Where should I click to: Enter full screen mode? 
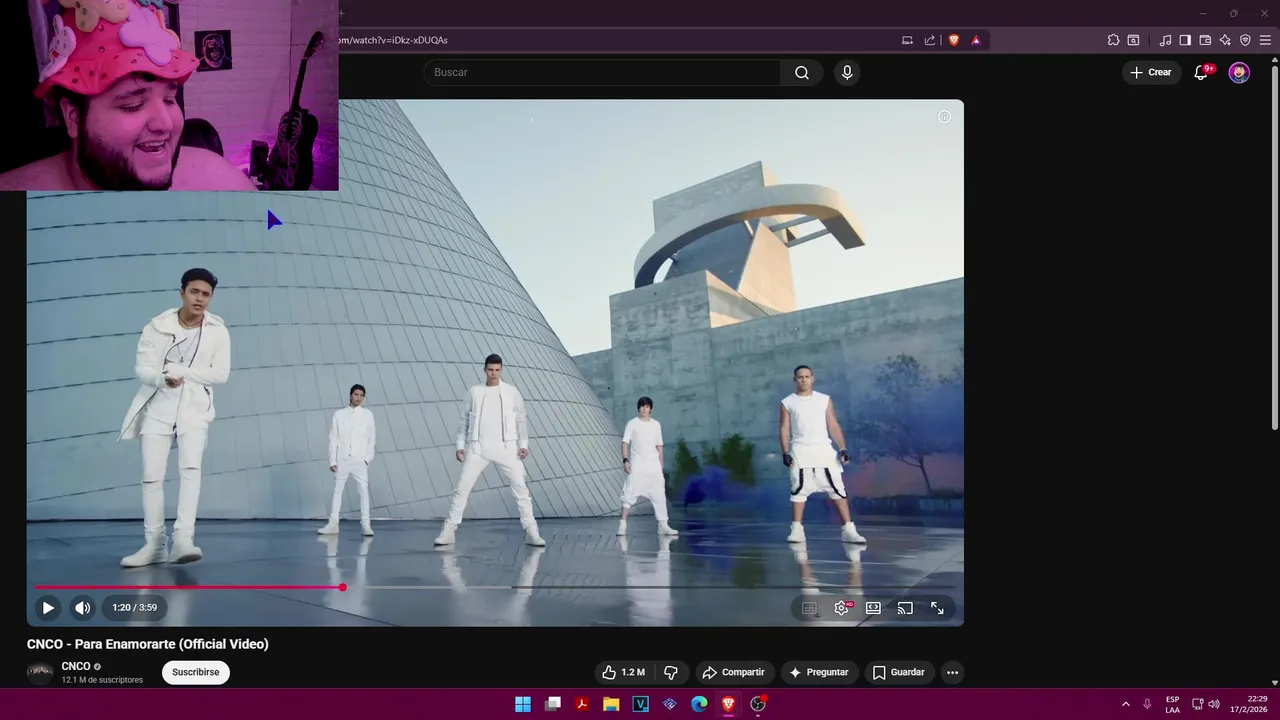[937, 608]
